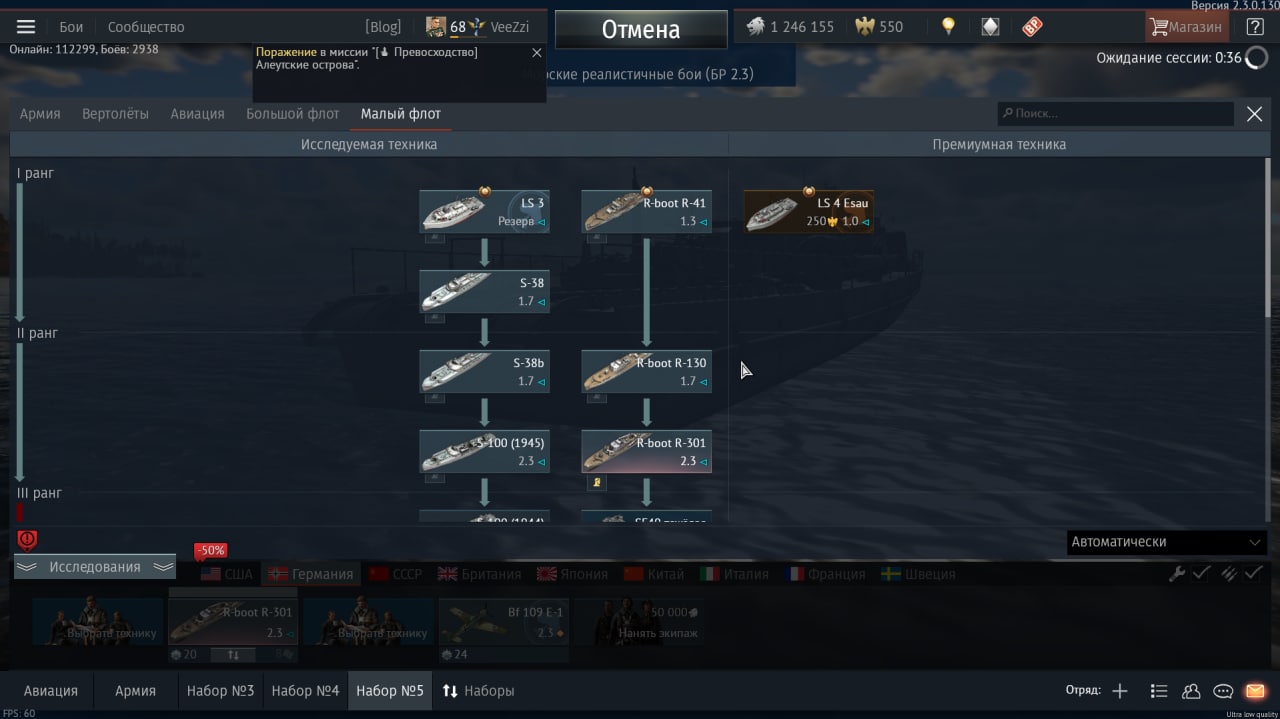
Task: Click the Отмена button
Action: point(641,30)
